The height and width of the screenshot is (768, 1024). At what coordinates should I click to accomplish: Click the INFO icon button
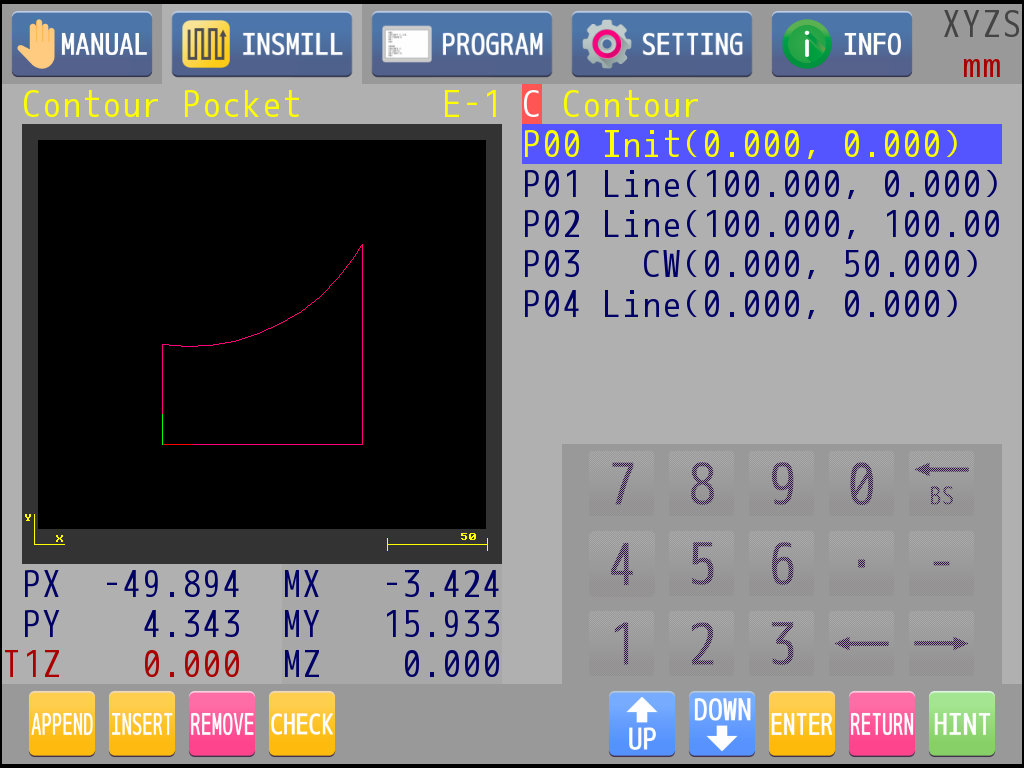pos(842,45)
